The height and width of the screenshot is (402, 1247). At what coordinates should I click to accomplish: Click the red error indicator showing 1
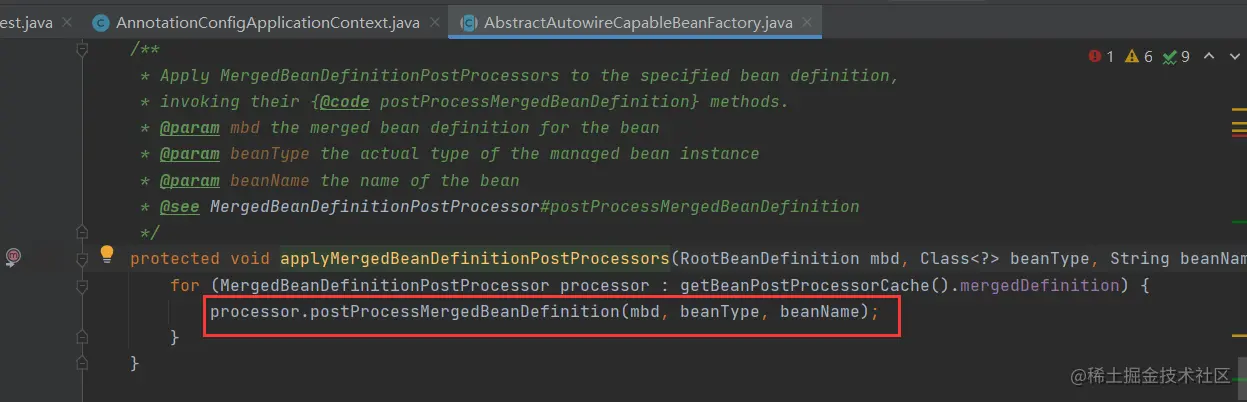click(x=1101, y=57)
